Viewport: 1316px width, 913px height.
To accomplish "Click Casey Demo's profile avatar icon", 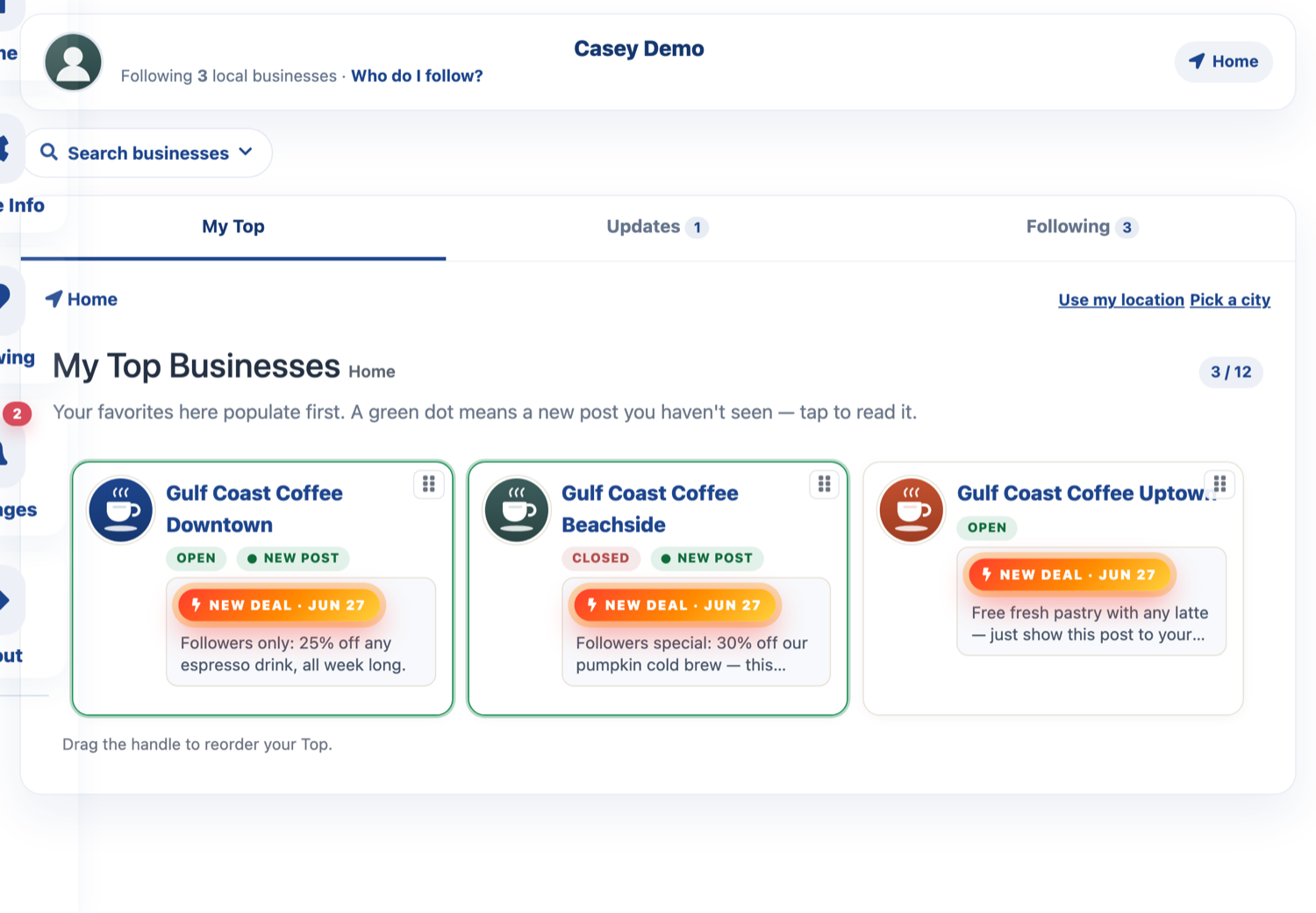I will pyautogui.click(x=74, y=62).
